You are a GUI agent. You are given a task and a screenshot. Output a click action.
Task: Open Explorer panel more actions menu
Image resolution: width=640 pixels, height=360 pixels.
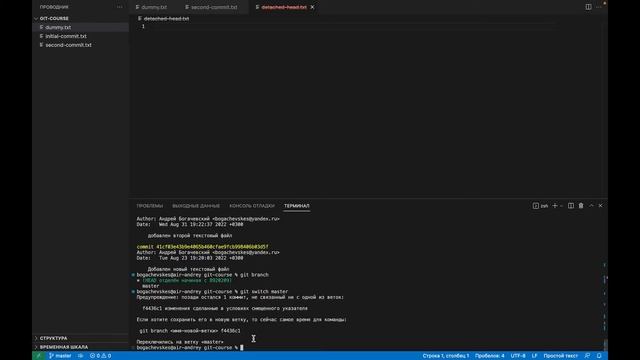[x=119, y=7]
